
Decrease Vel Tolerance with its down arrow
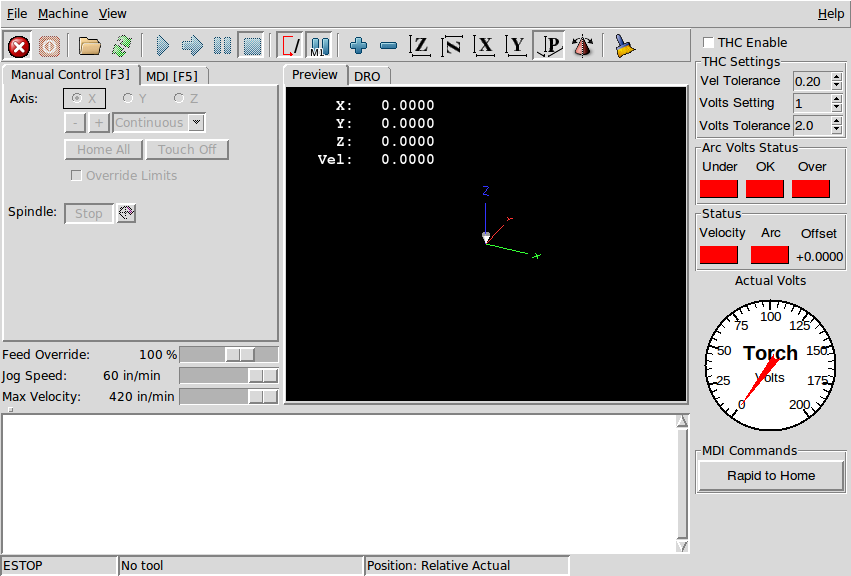(x=837, y=85)
